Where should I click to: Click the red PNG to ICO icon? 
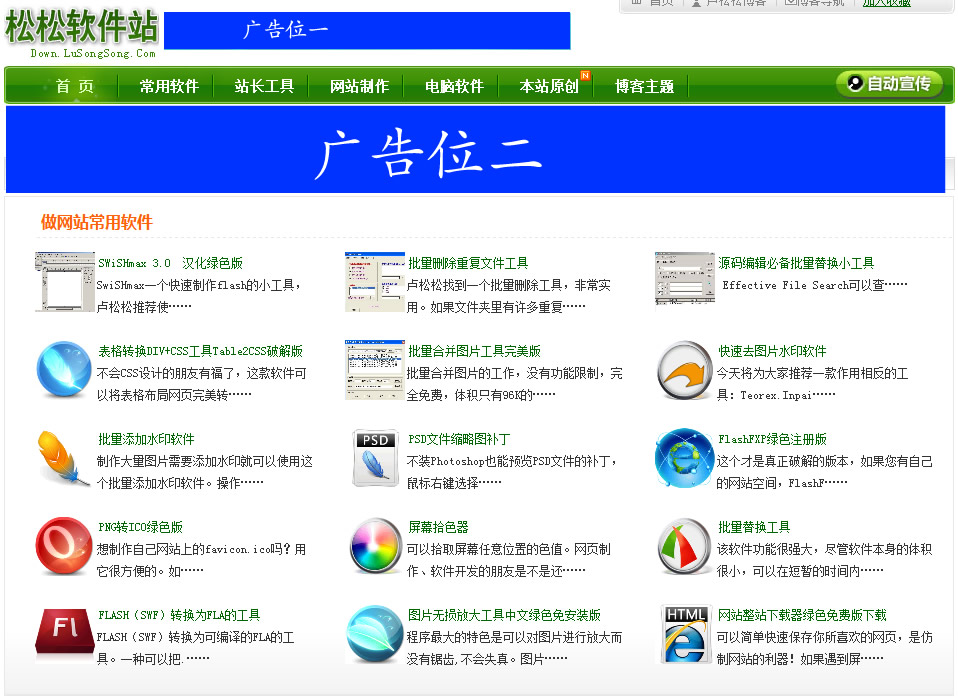coord(65,546)
